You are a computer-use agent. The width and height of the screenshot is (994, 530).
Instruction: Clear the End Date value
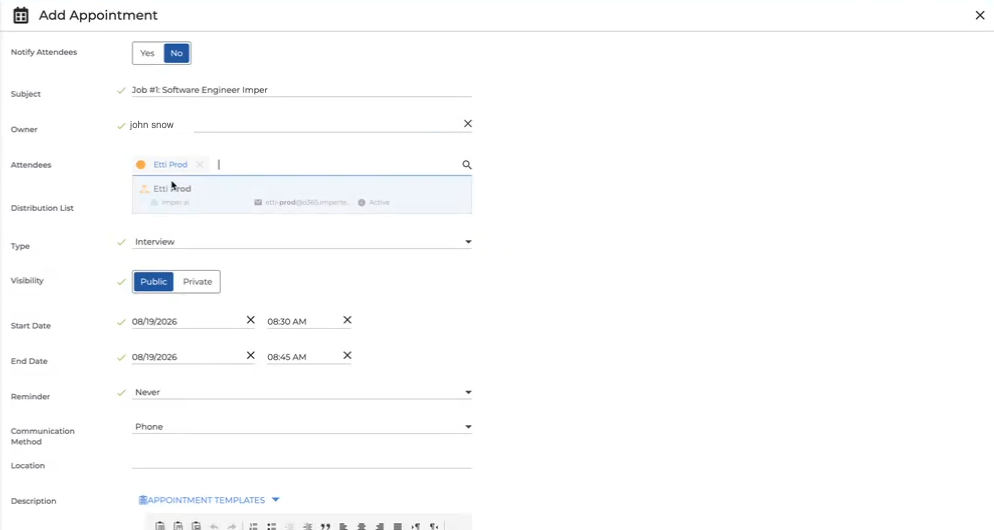[250, 356]
